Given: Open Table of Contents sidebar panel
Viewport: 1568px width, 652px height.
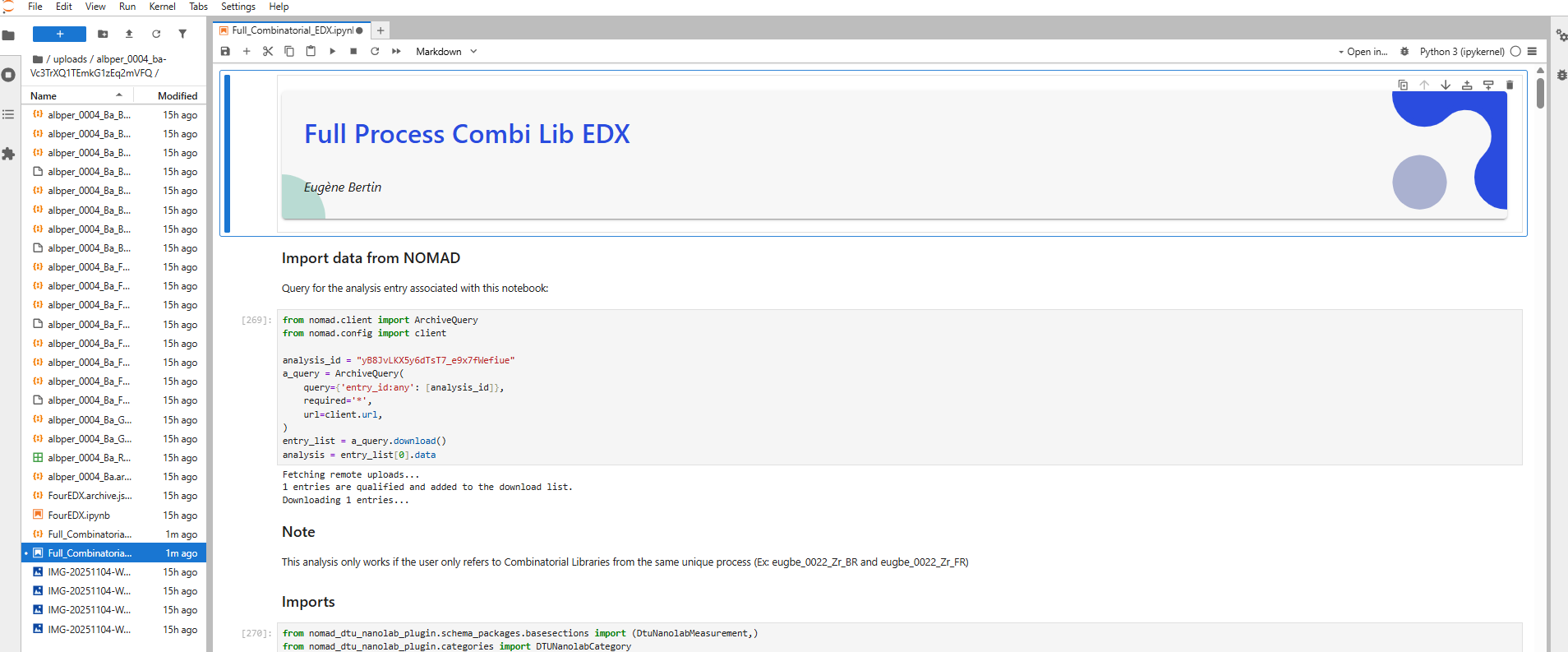Looking at the screenshot, I should point(9,114).
